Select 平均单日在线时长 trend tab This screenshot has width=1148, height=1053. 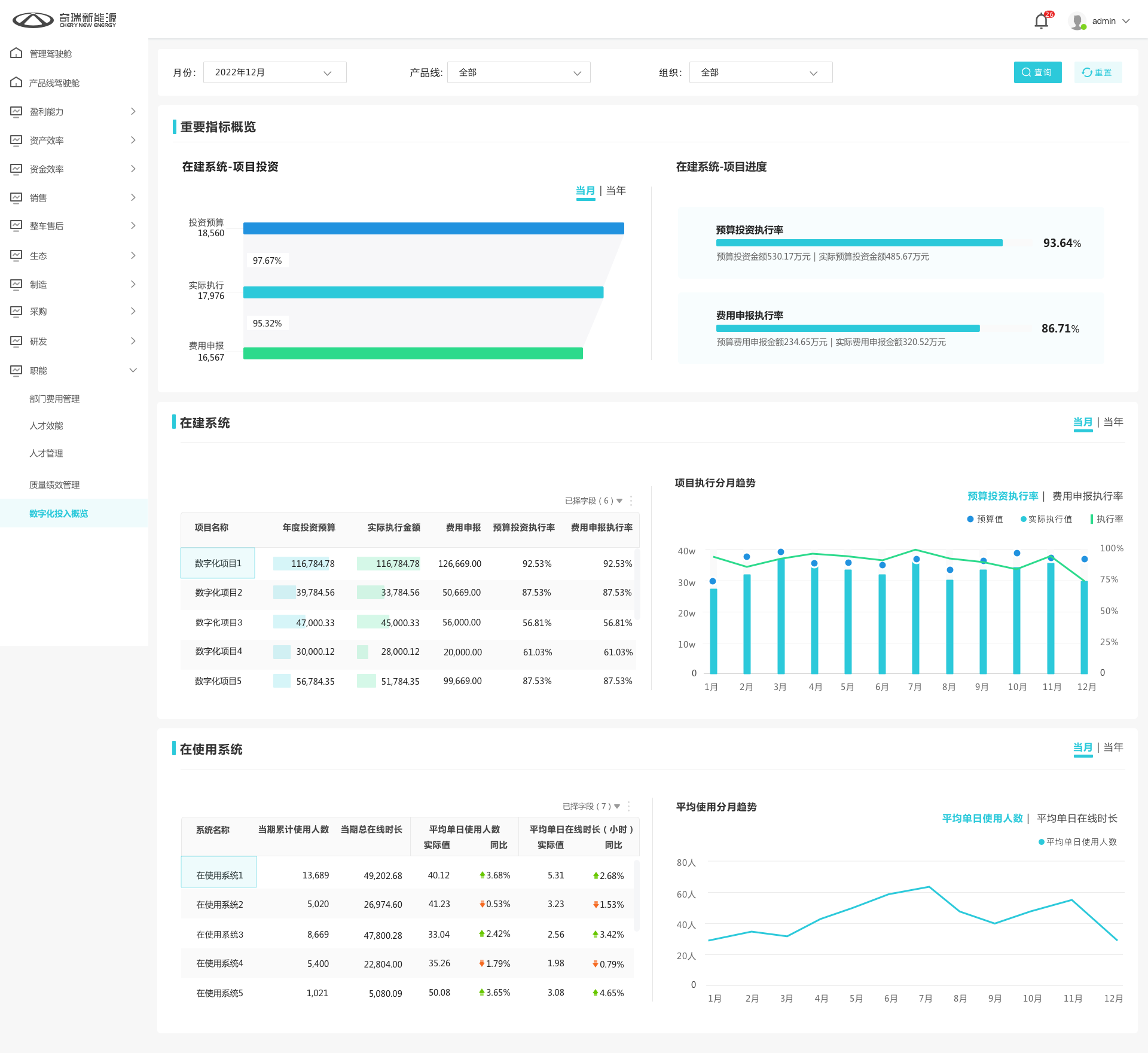(x=1077, y=818)
